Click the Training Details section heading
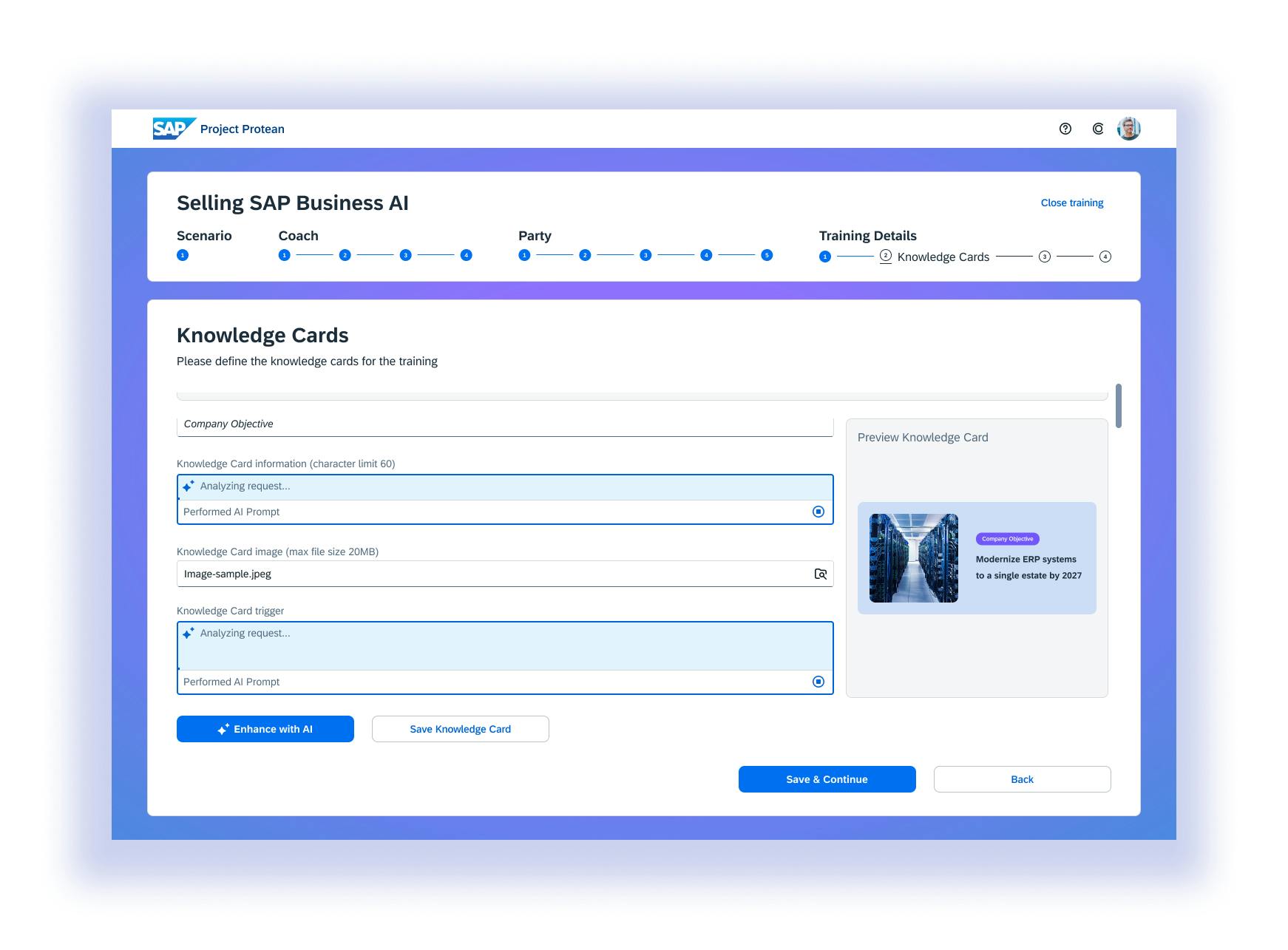This screenshot has height=950, width=1288. coord(868,236)
